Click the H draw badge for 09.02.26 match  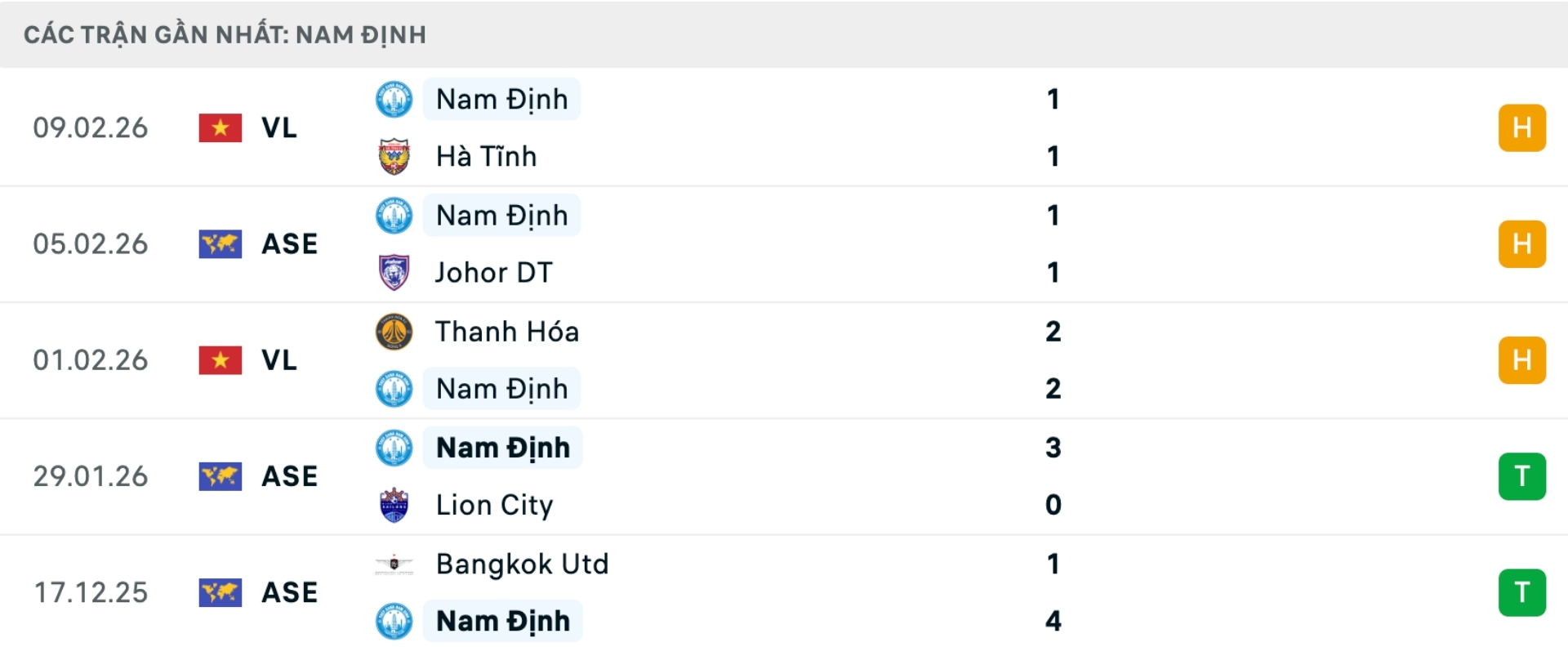(1521, 128)
